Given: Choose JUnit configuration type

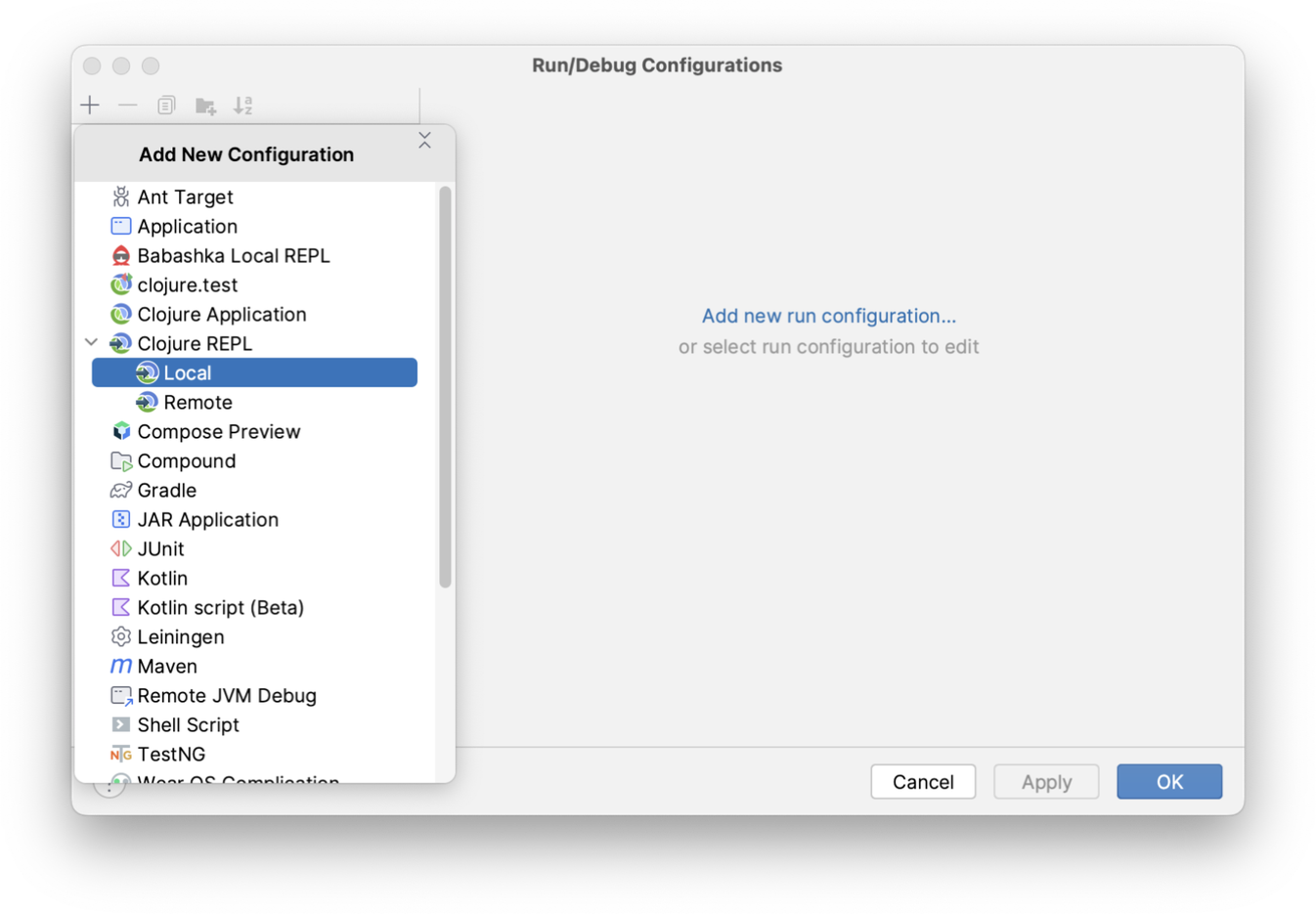Looking at the screenshot, I should click(x=160, y=548).
